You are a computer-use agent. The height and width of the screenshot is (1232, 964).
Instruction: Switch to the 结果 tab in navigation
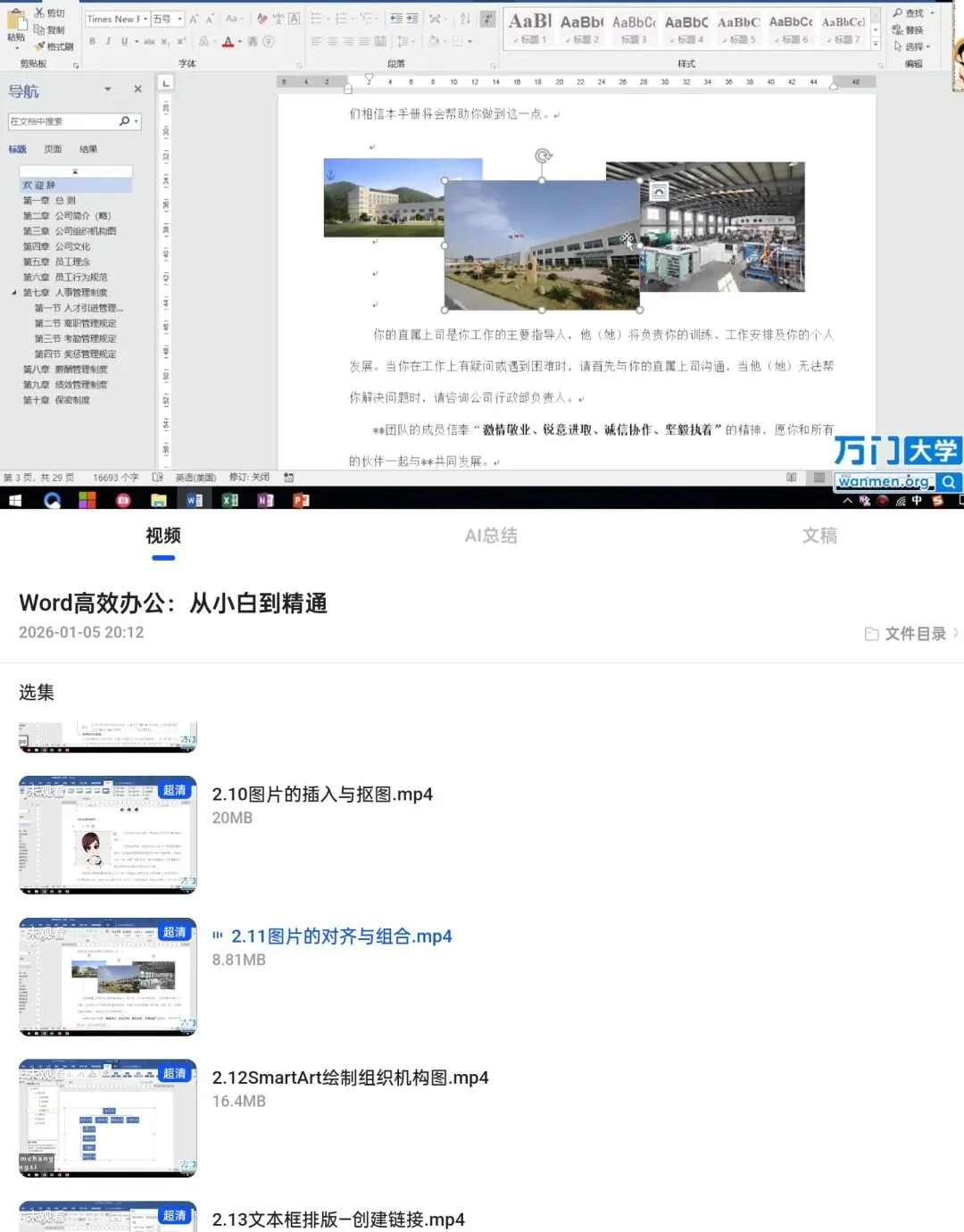(x=87, y=149)
